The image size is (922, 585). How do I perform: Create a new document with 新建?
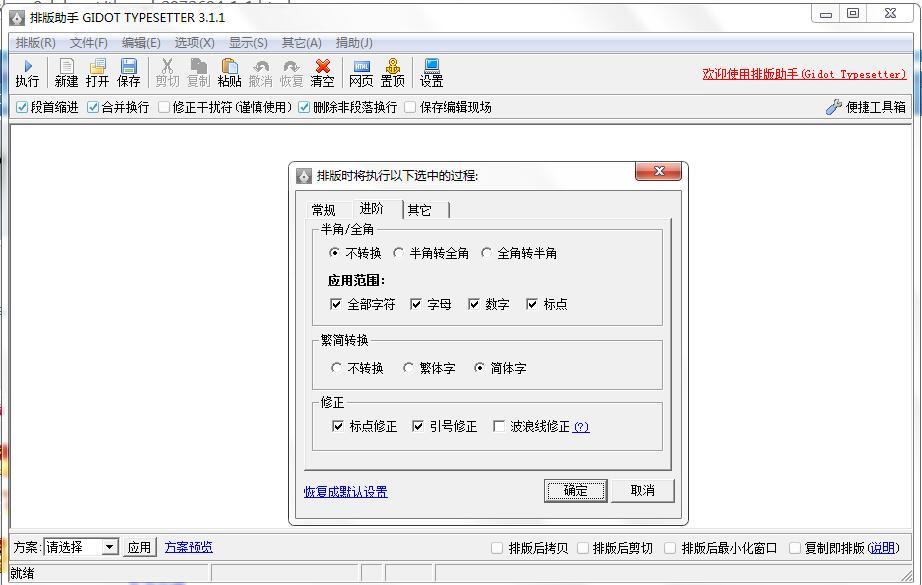(x=66, y=73)
